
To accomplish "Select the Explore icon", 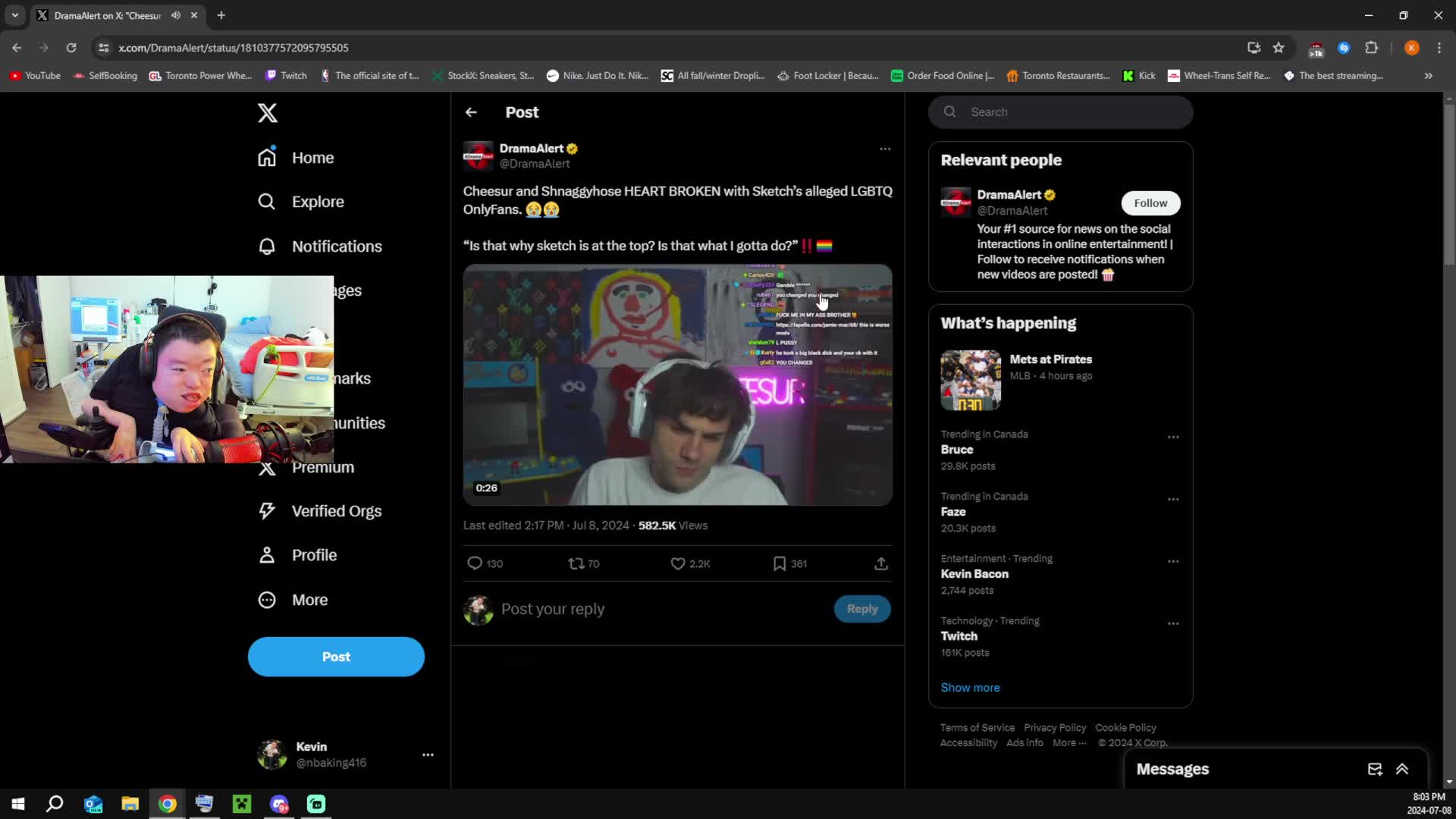I will (x=267, y=202).
